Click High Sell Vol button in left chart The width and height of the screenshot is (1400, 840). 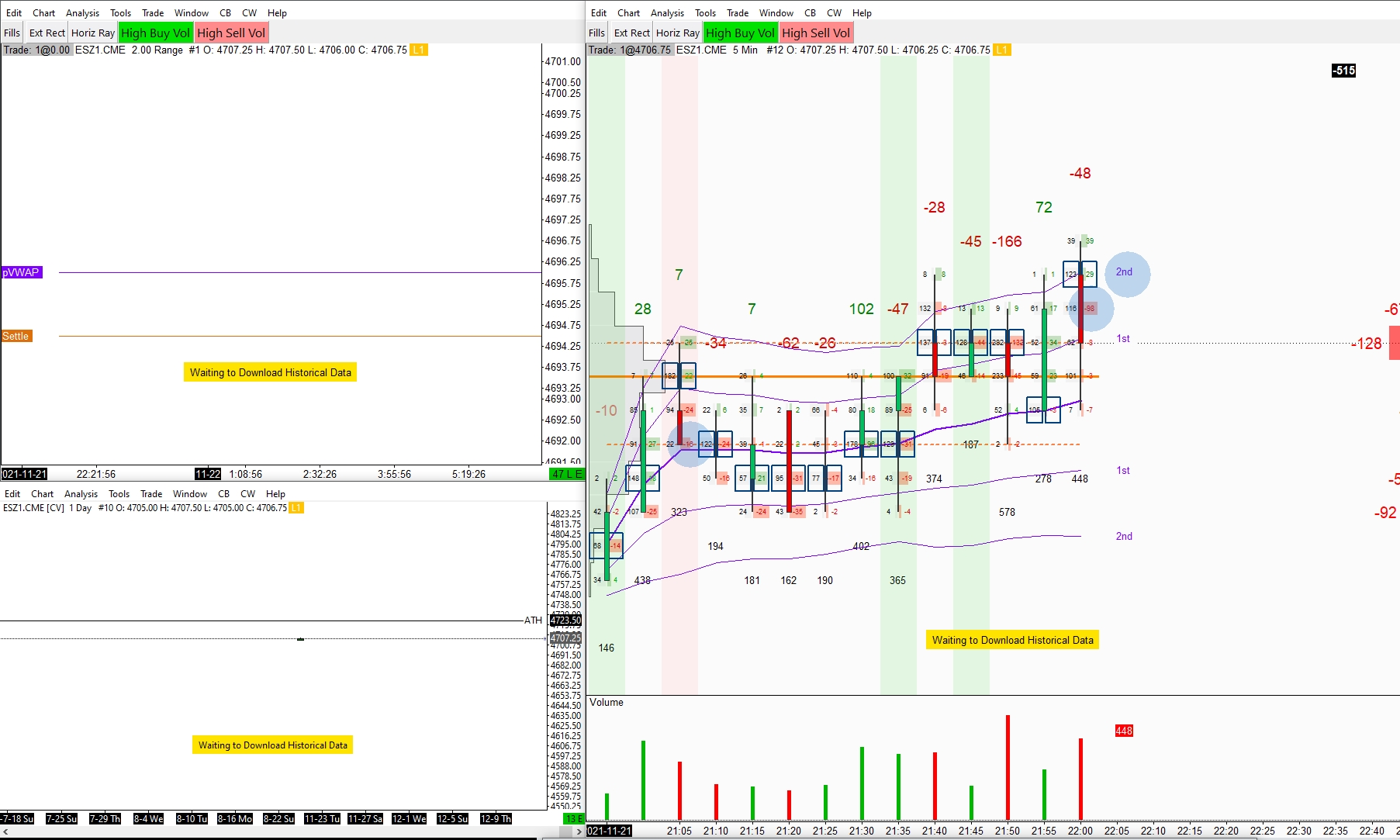231,33
